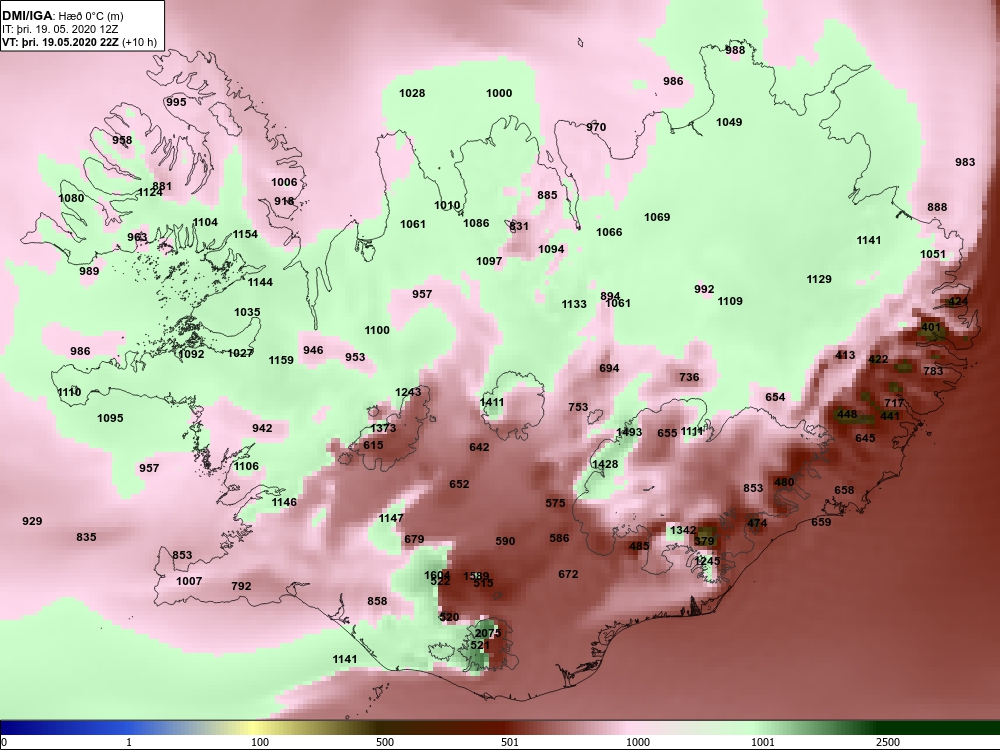This screenshot has width=1000, height=750.
Task: Click the height value 1100
Action: pos(377,330)
